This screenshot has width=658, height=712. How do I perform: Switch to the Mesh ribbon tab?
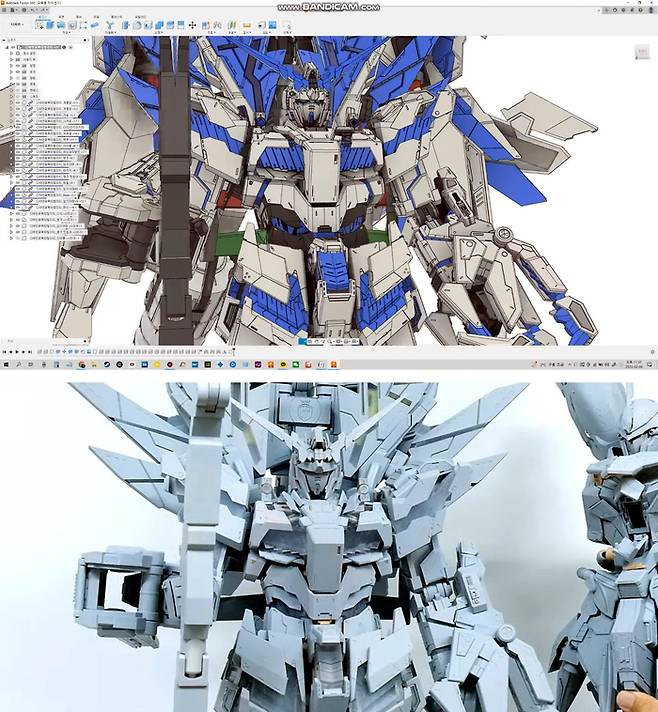tap(79, 17)
